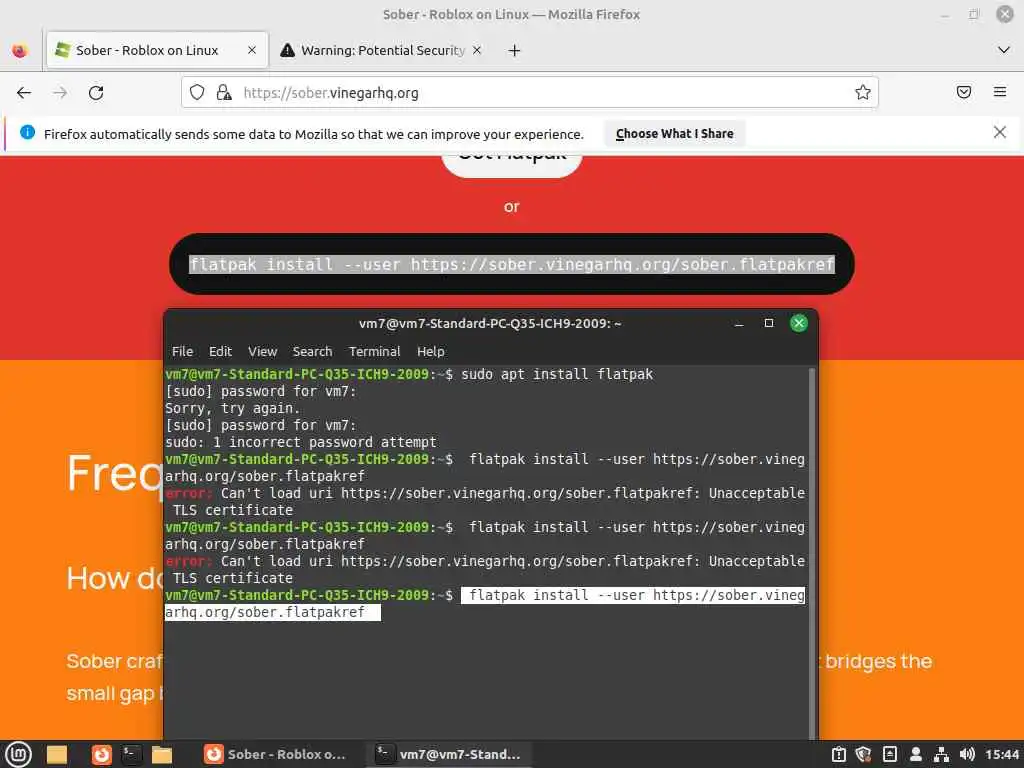Viewport: 1024px width, 768px height.
Task: Close the Warning: Potential Security tab
Action: point(477,50)
